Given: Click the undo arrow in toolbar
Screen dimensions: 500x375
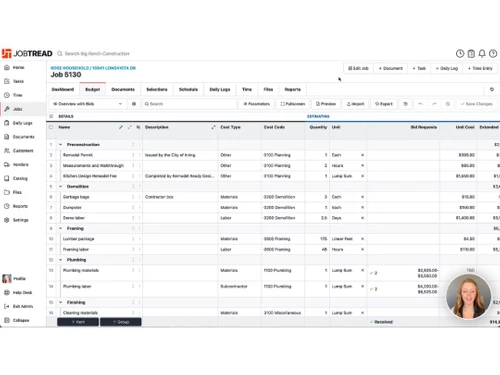Looking at the screenshot, I should pyautogui.click(x=421, y=104).
